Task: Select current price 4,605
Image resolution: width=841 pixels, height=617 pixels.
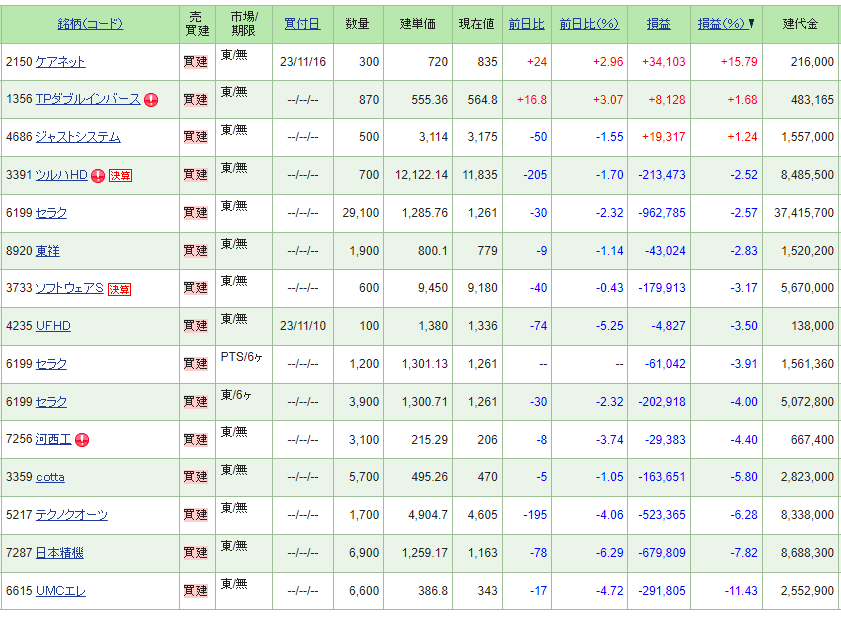Action: pyautogui.click(x=482, y=515)
